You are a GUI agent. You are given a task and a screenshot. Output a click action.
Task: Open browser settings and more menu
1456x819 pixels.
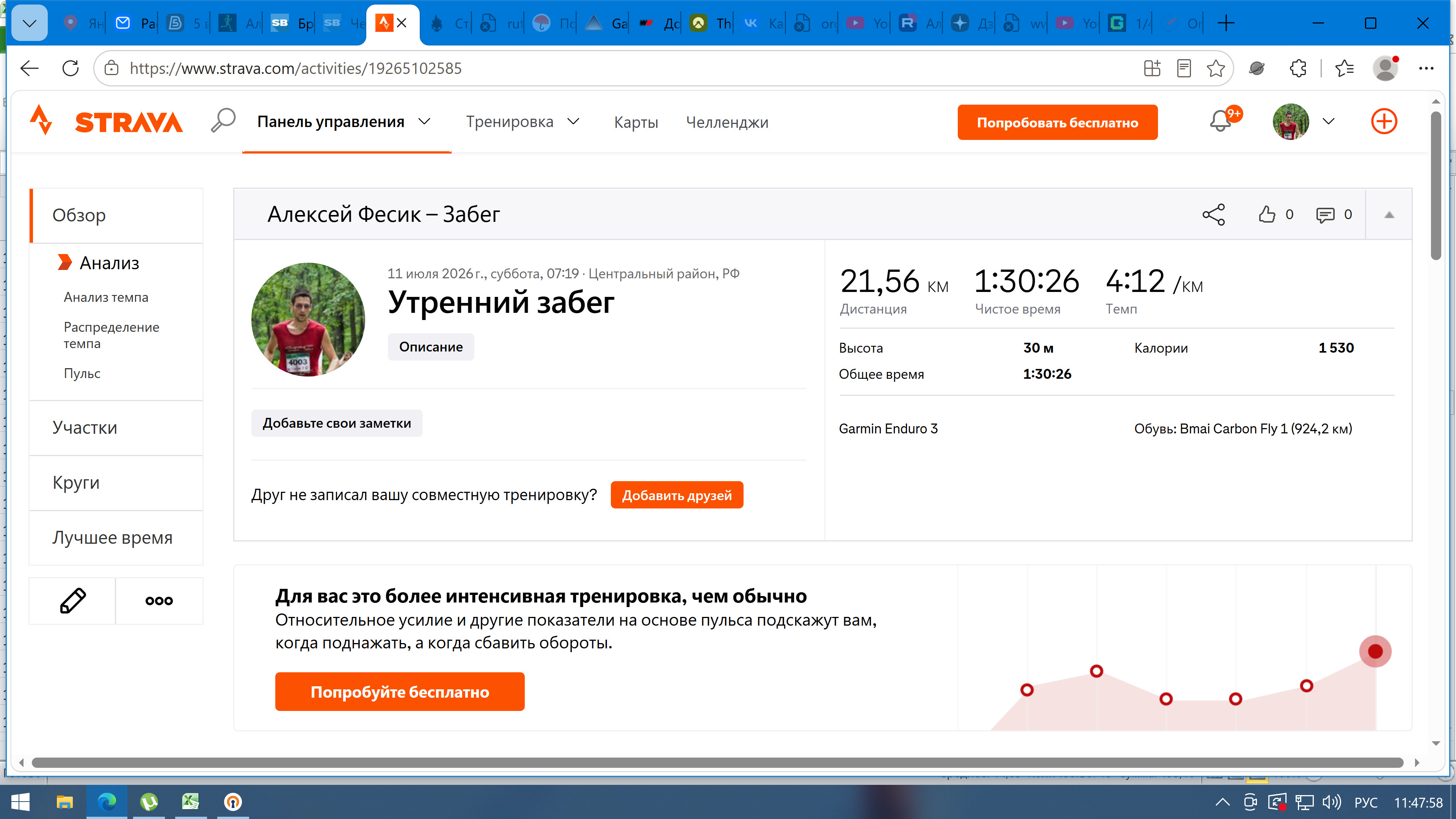click(1426, 68)
